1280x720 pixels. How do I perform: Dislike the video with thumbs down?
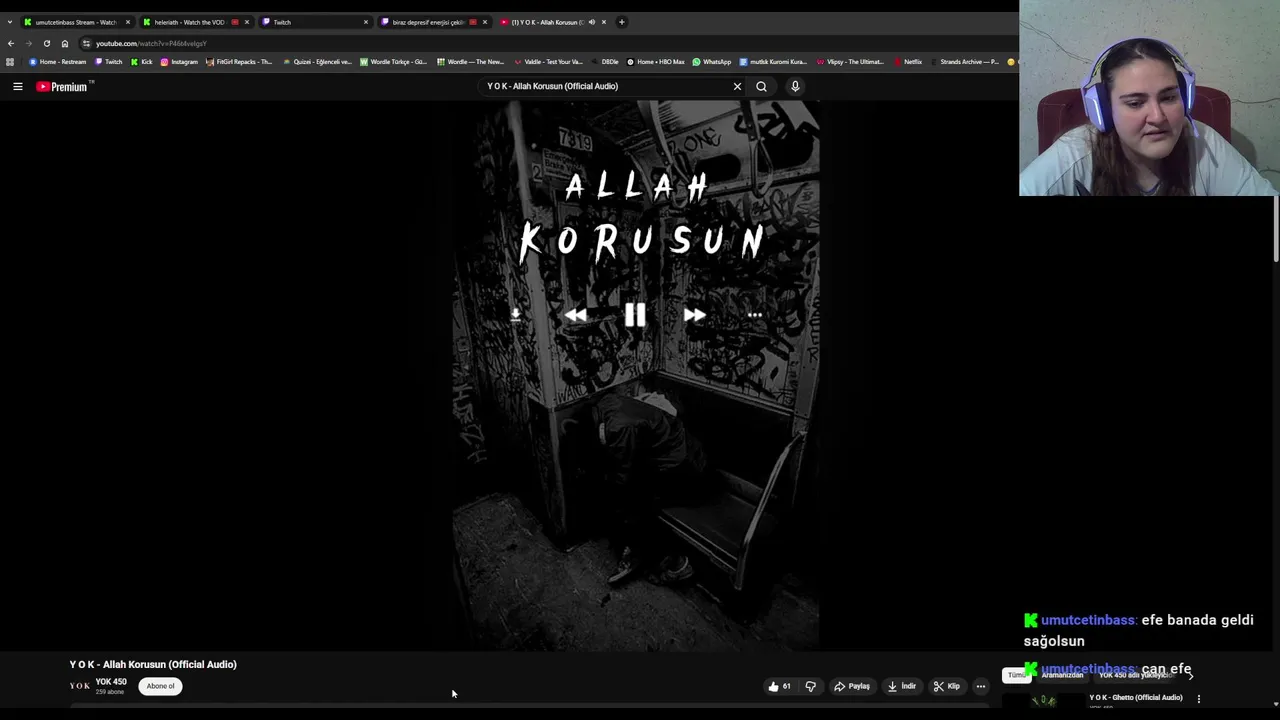[x=811, y=686]
